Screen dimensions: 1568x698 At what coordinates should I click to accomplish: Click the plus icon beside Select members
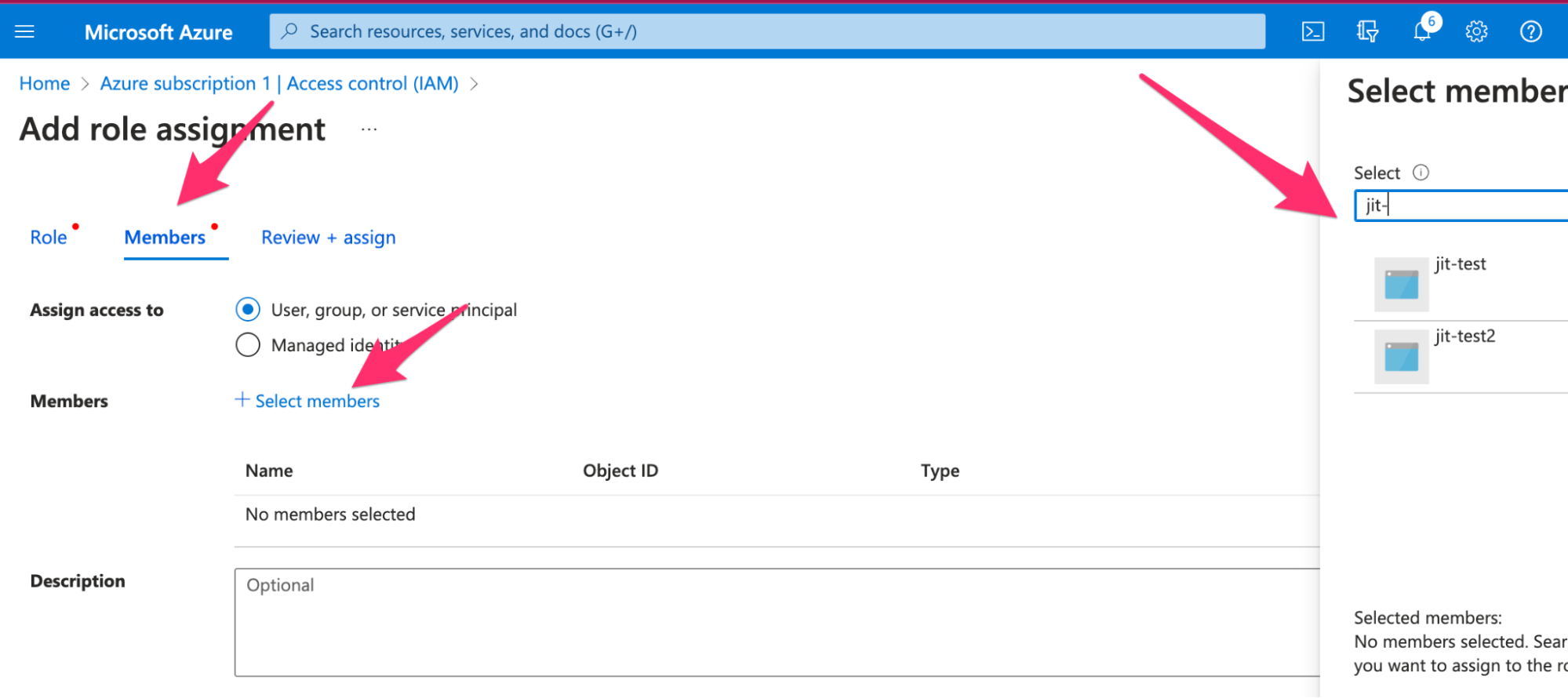pyautogui.click(x=242, y=400)
